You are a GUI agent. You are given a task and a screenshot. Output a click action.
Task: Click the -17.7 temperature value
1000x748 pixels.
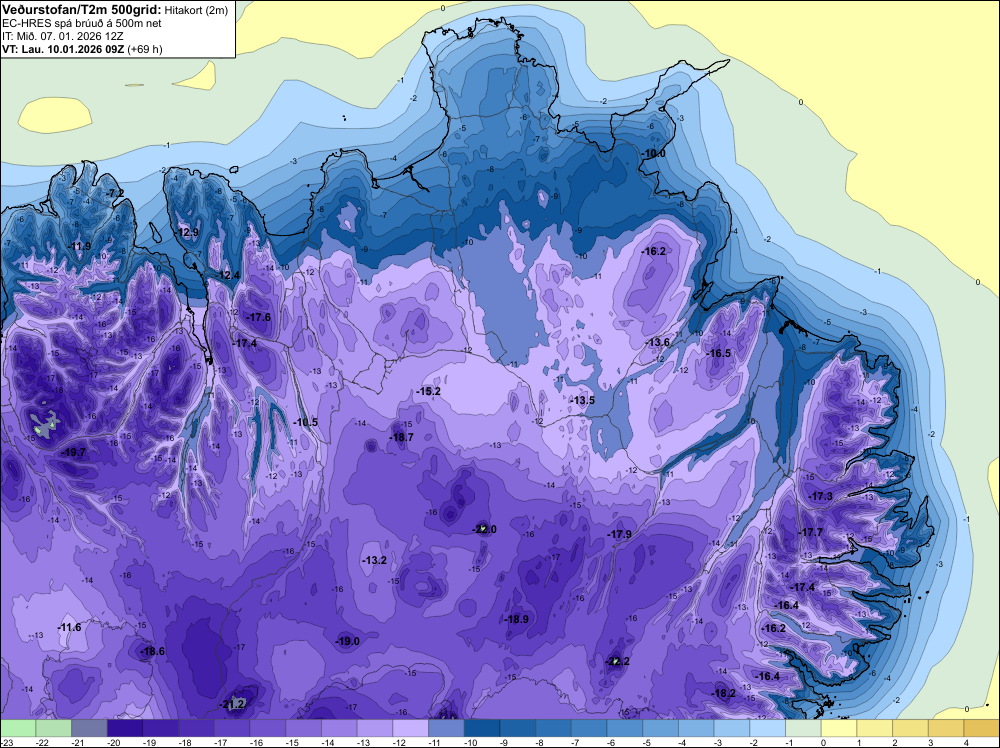point(811,532)
